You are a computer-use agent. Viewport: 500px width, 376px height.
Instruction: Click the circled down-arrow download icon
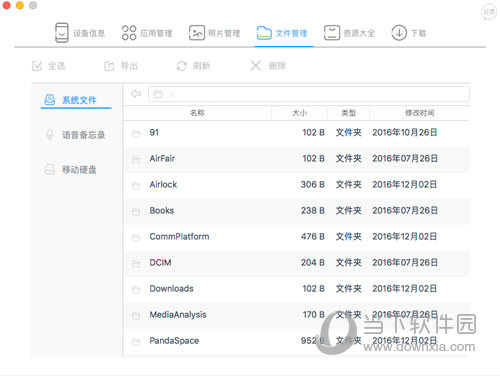pyautogui.click(x=399, y=33)
